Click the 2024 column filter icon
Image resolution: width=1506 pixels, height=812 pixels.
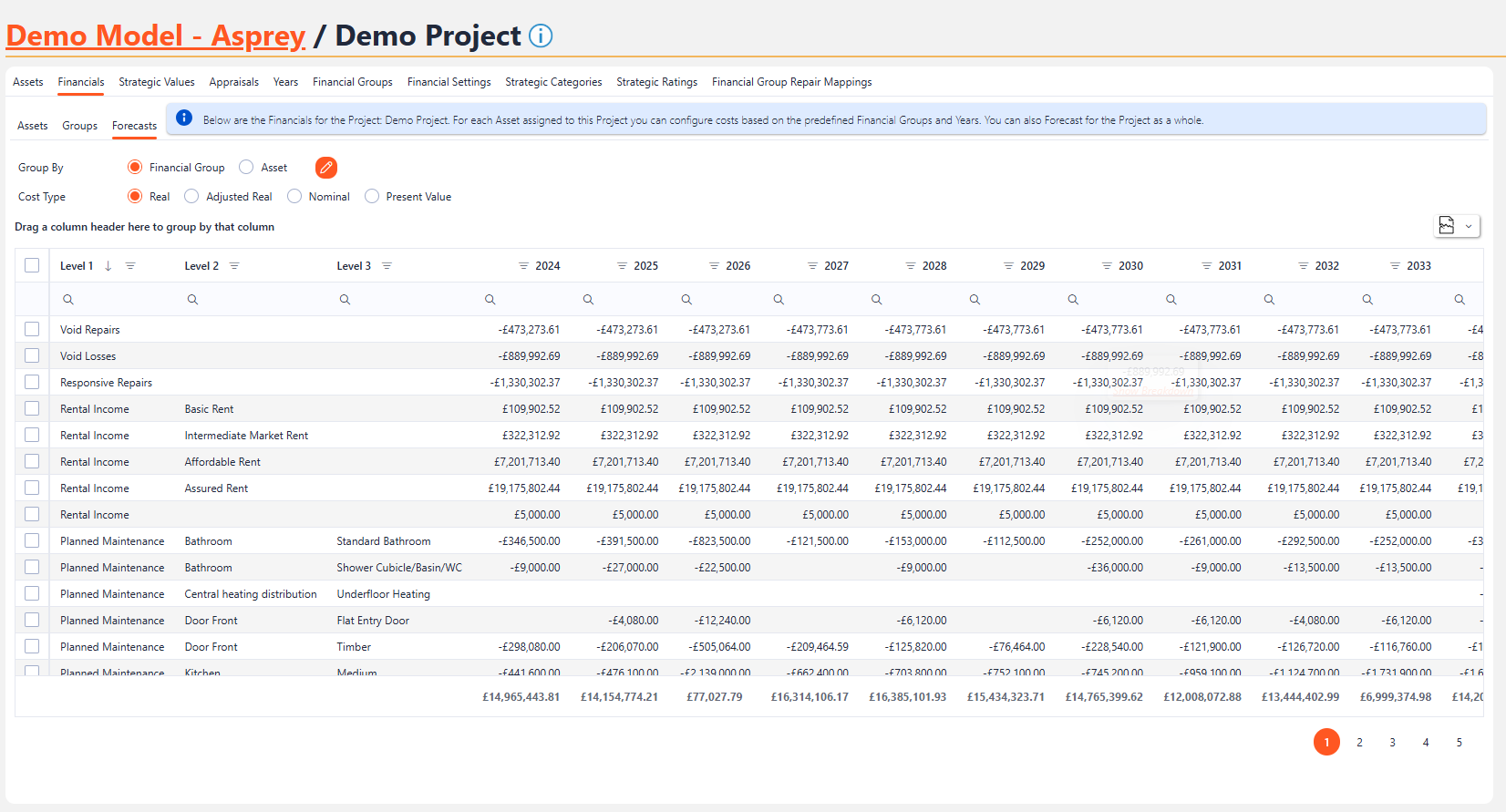(x=523, y=266)
